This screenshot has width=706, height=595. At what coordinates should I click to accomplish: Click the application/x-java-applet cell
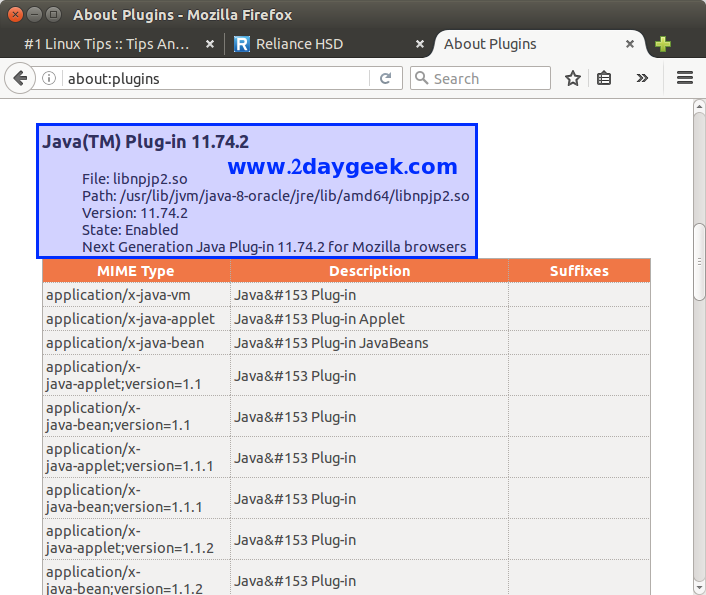pyautogui.click(x=136, y=319)
